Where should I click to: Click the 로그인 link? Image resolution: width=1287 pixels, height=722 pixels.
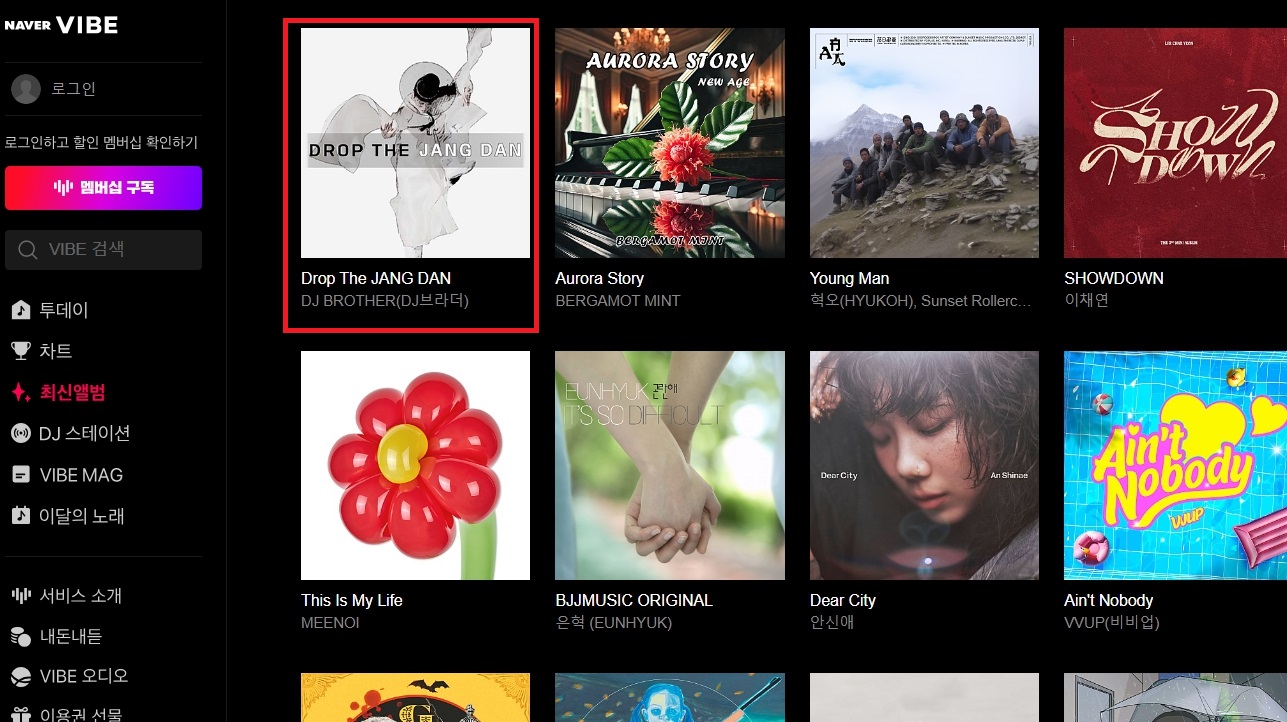[73, 89]
